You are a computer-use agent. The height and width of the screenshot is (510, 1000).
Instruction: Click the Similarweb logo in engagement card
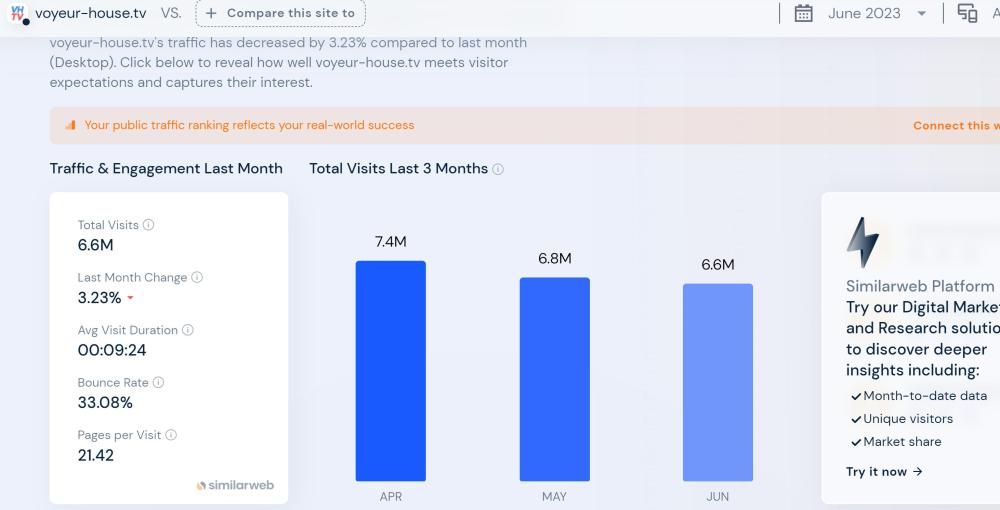coord(235,485)
